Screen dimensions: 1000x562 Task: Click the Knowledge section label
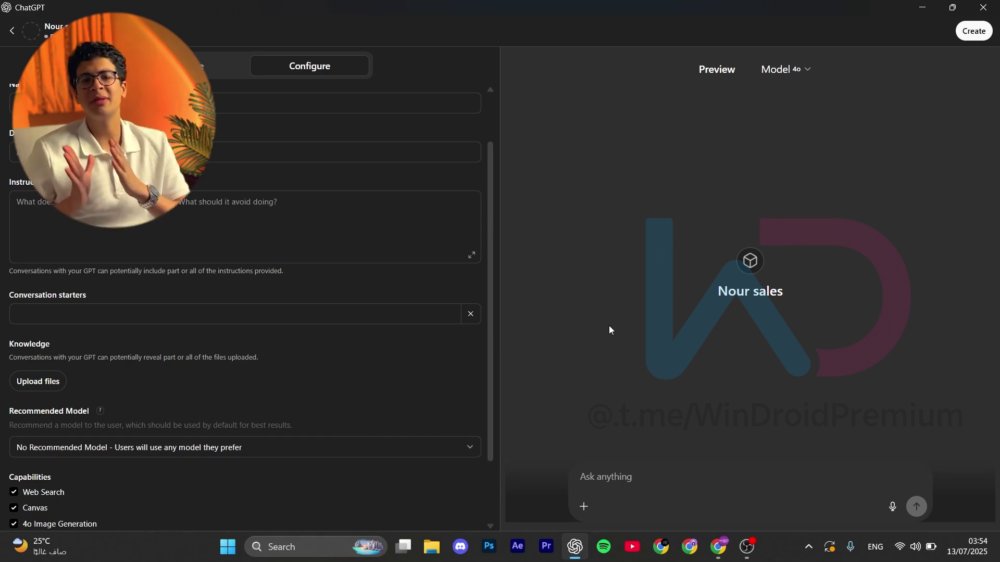click(x=29, y=344)
